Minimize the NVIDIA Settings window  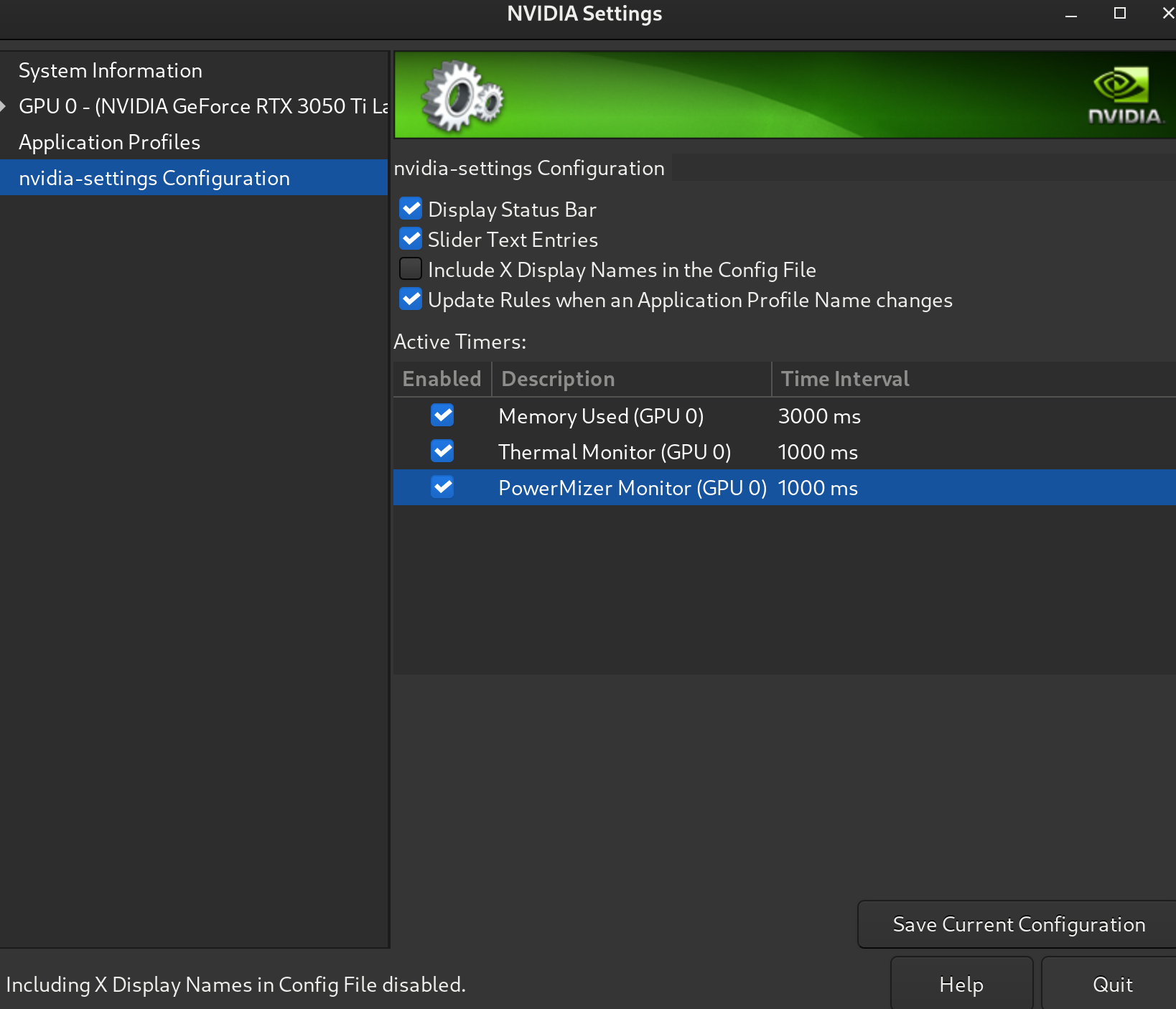1071,14
